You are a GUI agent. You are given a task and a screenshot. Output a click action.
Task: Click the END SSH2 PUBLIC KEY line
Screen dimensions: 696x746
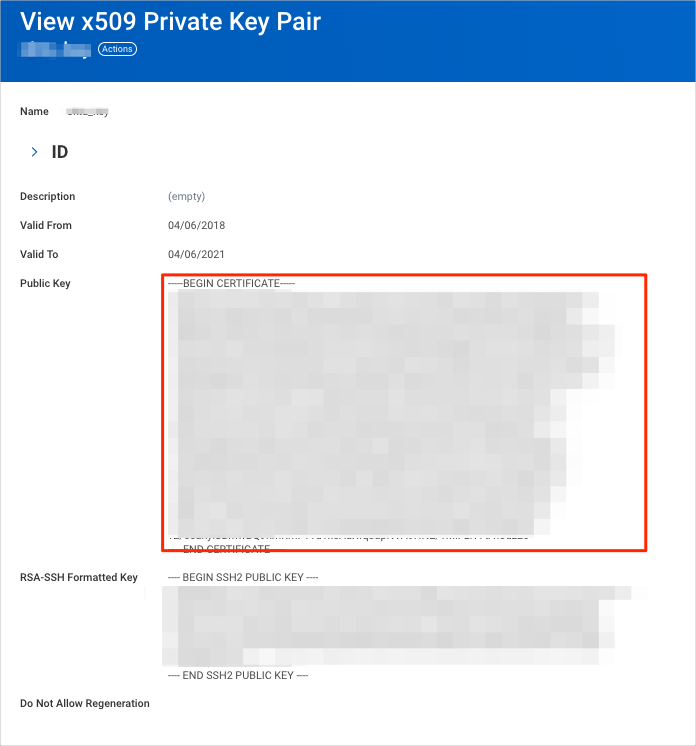click(238, 676)
